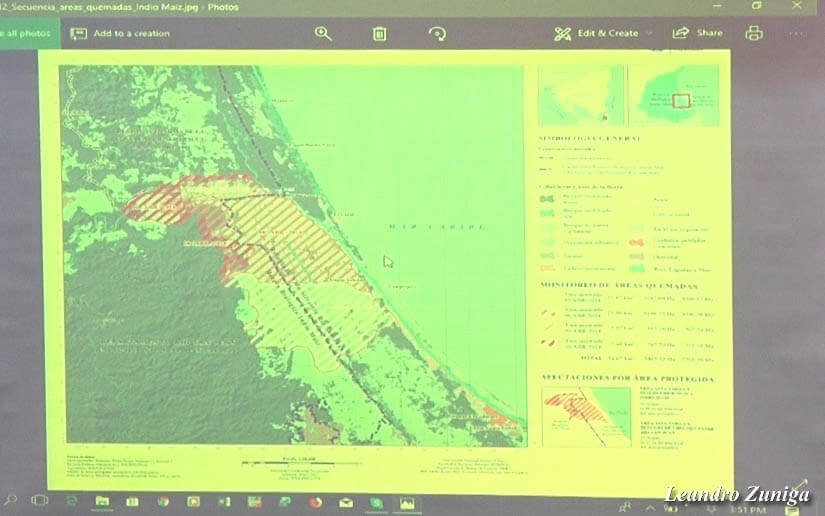Click the Share button
825x516 pixels.
(x=698, y=33)
